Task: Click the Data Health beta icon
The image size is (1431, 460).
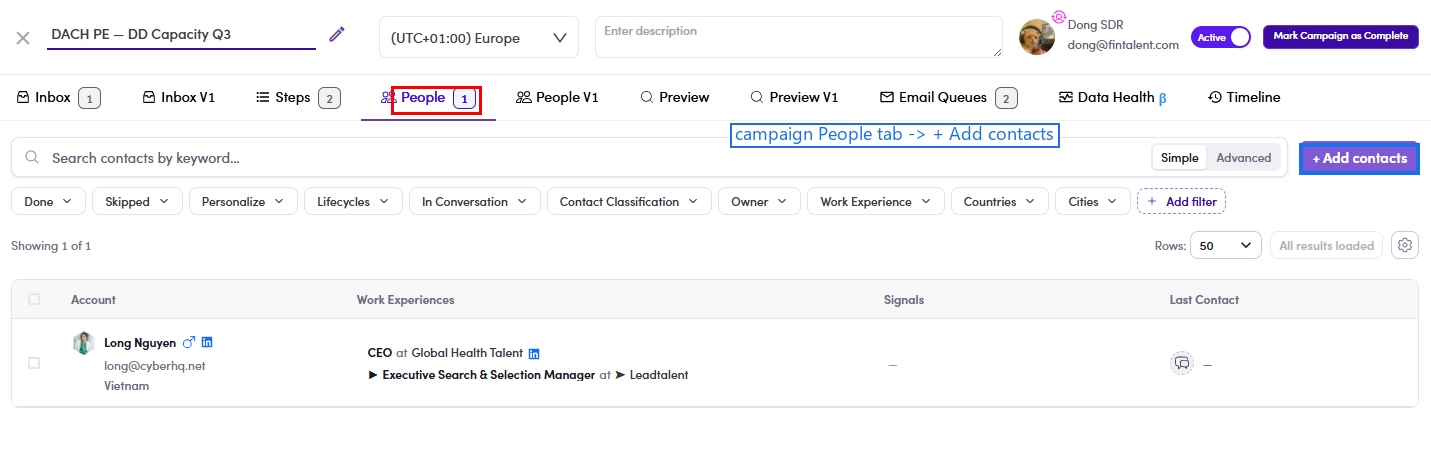Action: tap(1163, 98)
